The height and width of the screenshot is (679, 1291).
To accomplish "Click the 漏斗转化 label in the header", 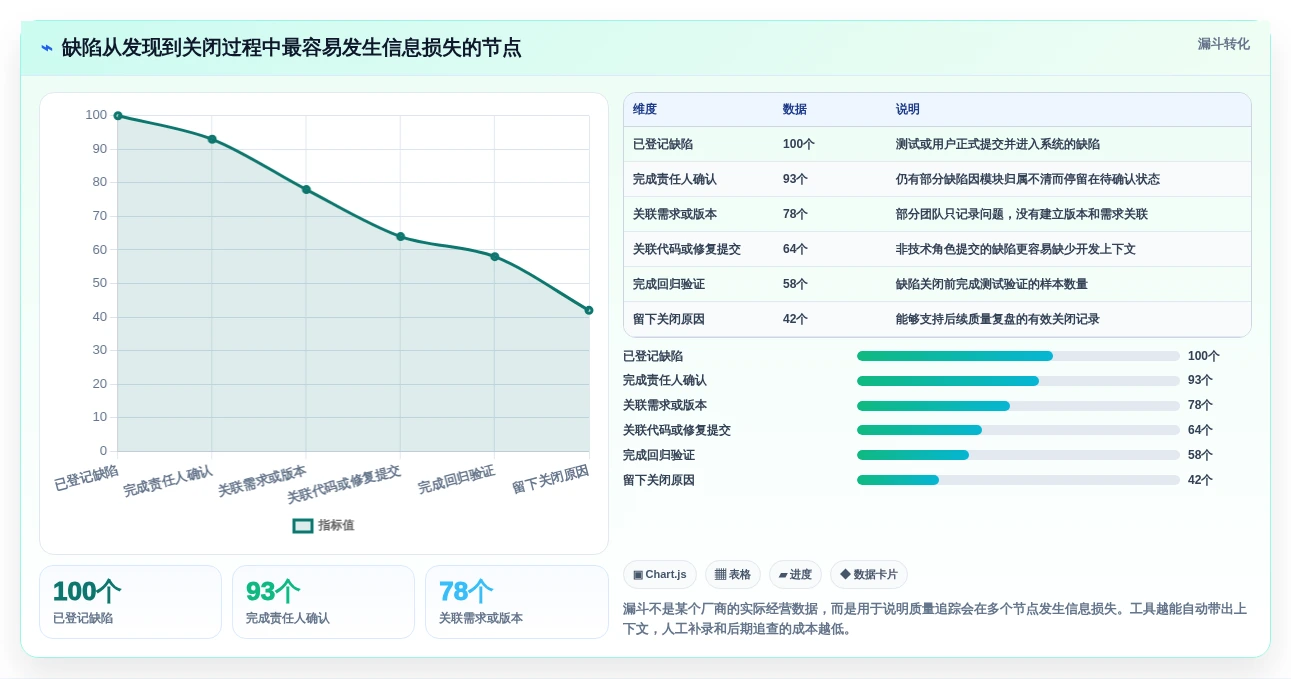I will (x=1224, y=44).
